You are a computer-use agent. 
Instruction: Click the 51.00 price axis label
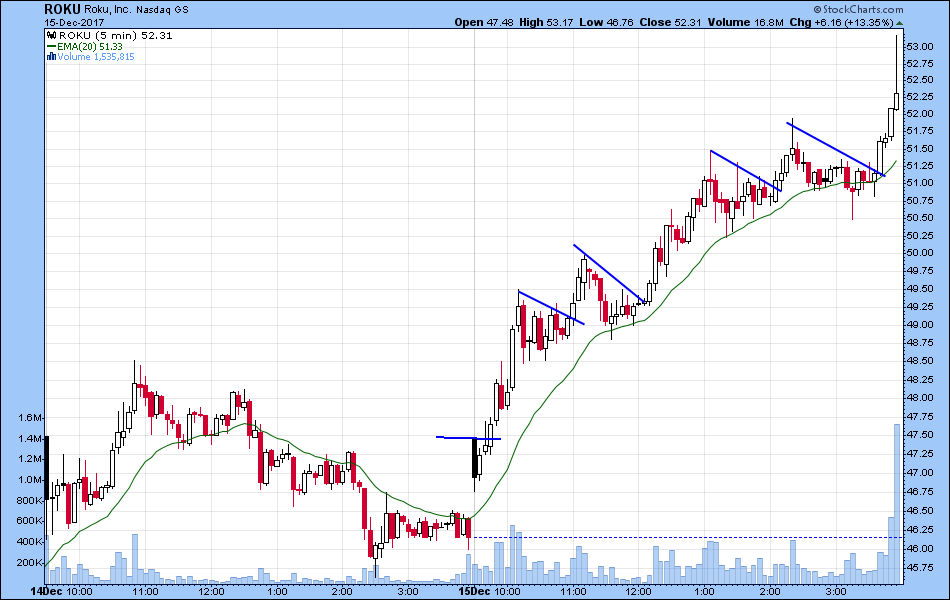tap(920, 183)
